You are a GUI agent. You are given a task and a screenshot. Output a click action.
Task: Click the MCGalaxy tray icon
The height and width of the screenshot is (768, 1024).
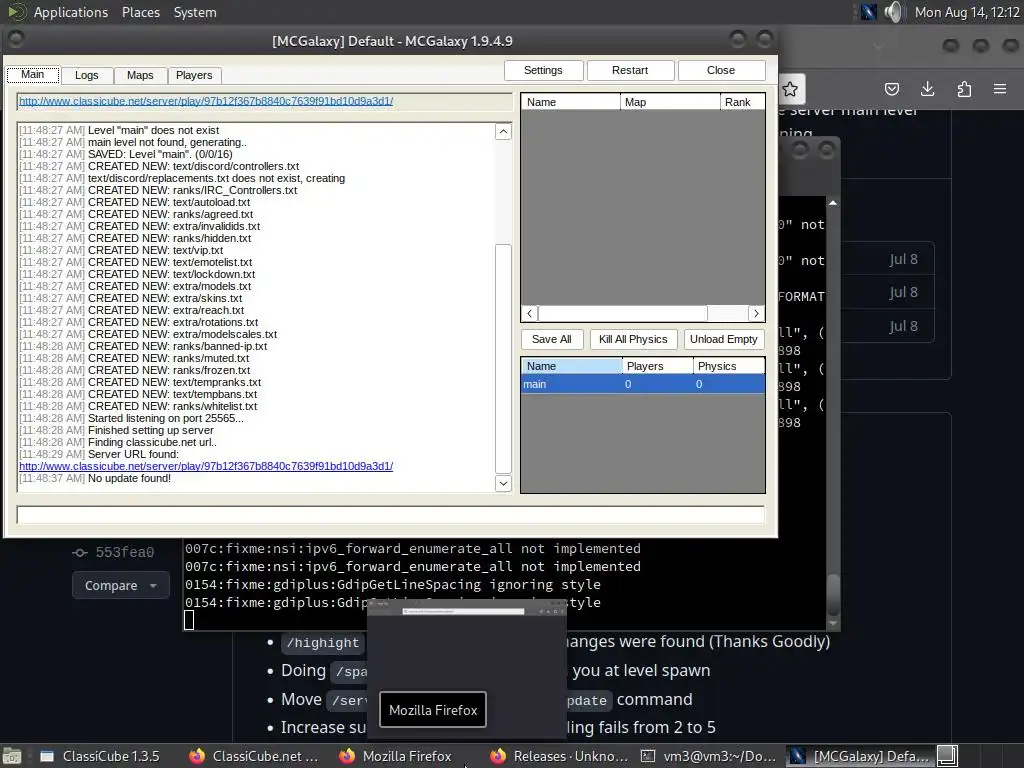pyautogui.click(x=869, y=12)
